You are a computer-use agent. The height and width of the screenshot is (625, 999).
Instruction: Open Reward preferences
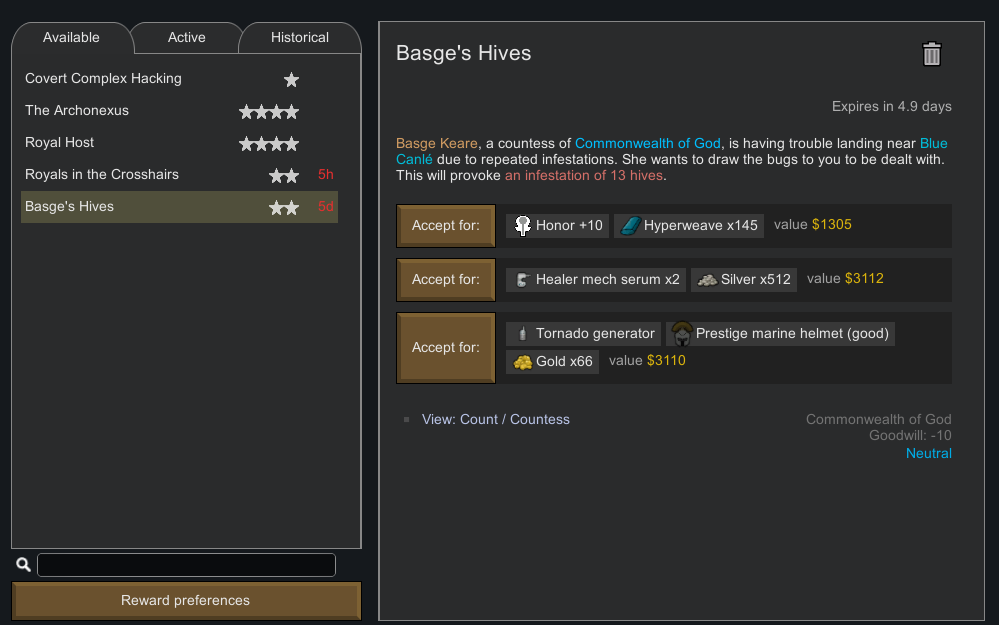(x=186, y=601)
